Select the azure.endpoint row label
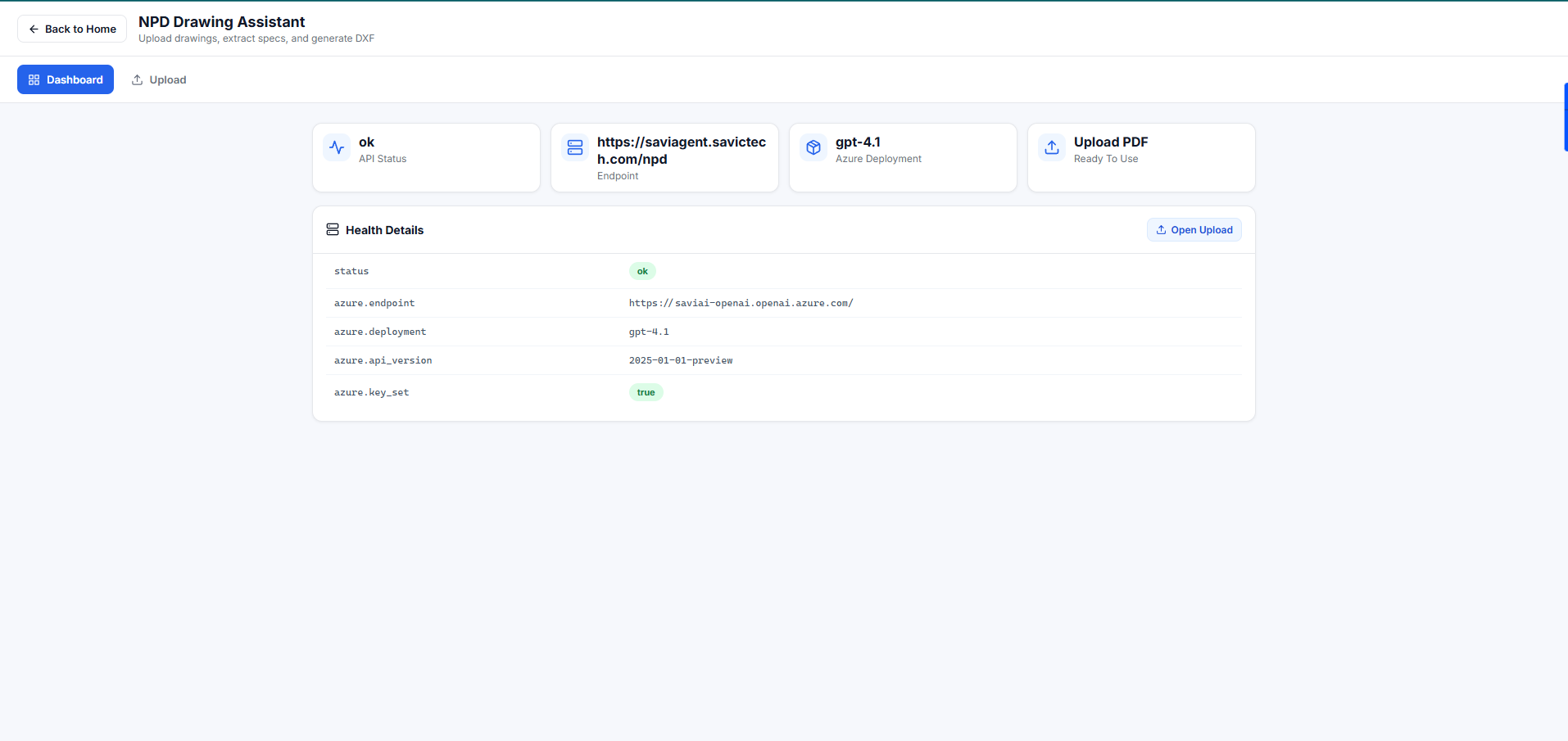 point(374,303)
